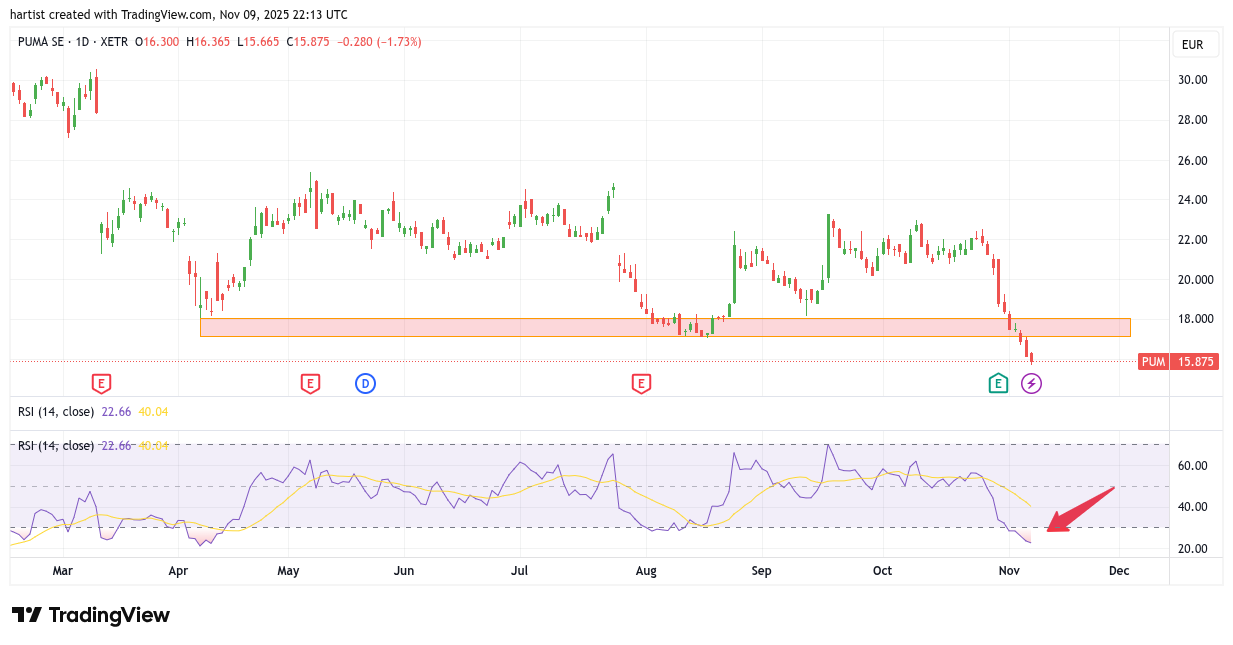Image resolution: width=1233 pixels, height=645 pixels.
Task: Open the EUR currency selector
Action: (x=1192, y=45)
